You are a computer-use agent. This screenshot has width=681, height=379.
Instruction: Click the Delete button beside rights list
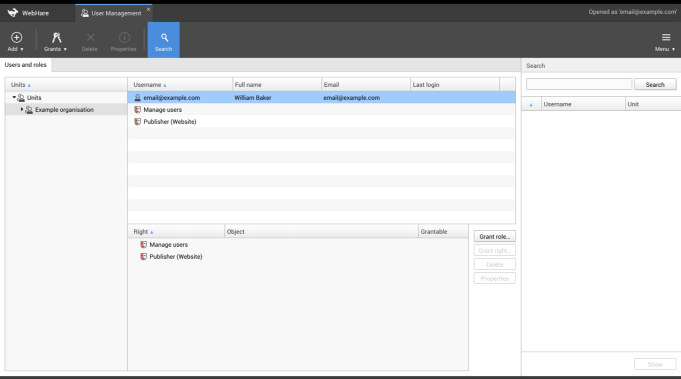click(x=495, y=264)
